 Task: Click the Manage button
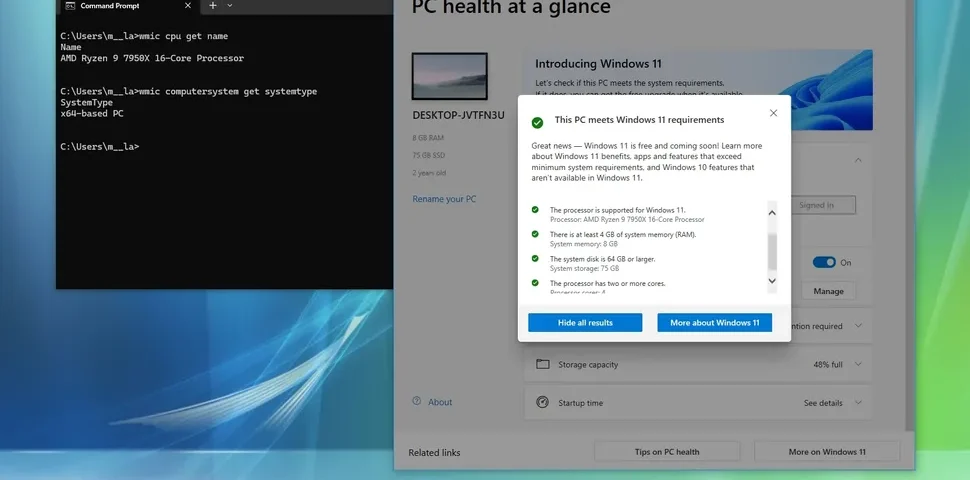click(828, 291)
